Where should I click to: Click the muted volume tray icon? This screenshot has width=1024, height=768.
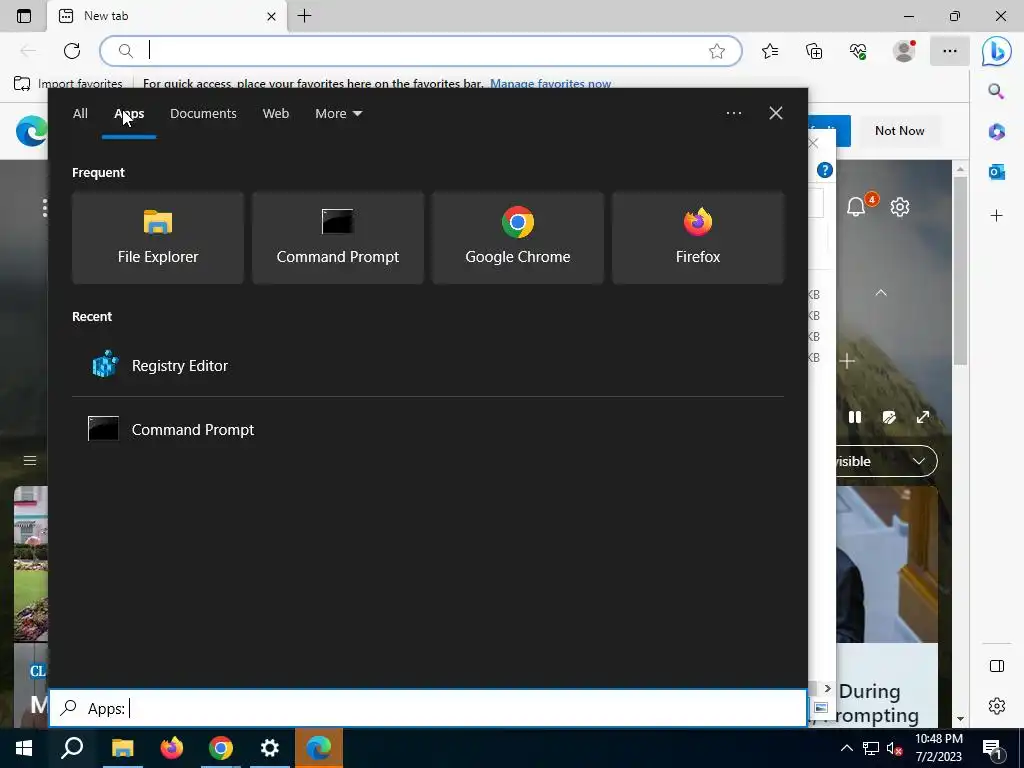894,748
